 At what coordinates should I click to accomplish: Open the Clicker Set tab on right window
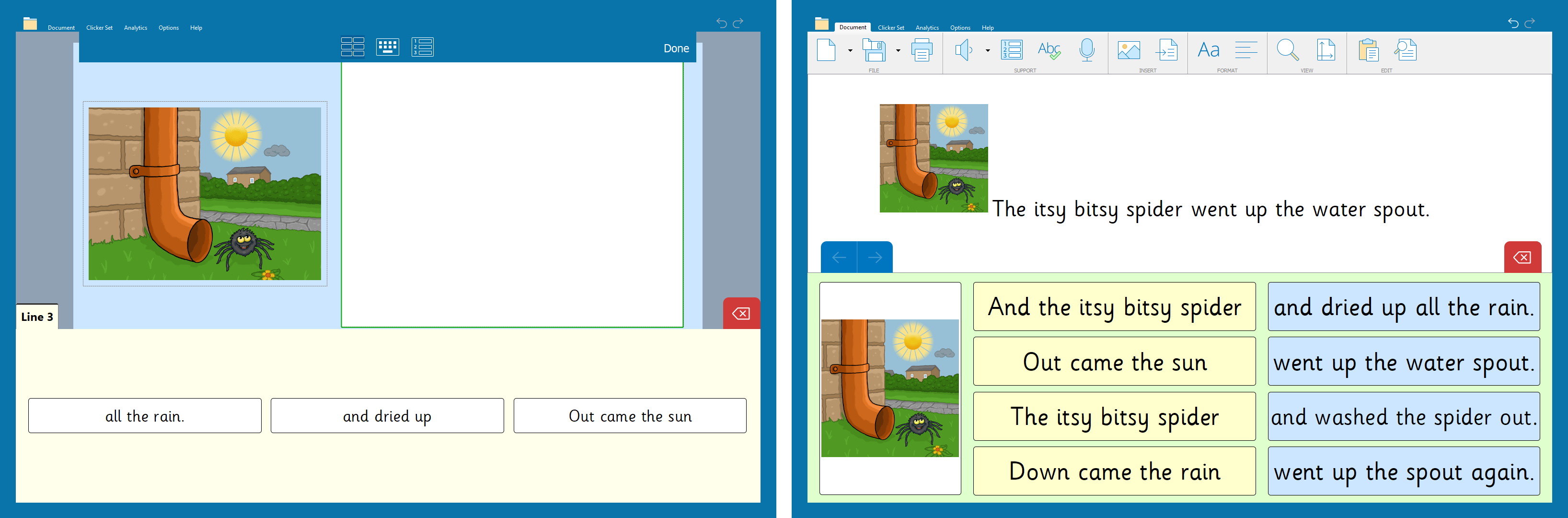click(890, 27)
